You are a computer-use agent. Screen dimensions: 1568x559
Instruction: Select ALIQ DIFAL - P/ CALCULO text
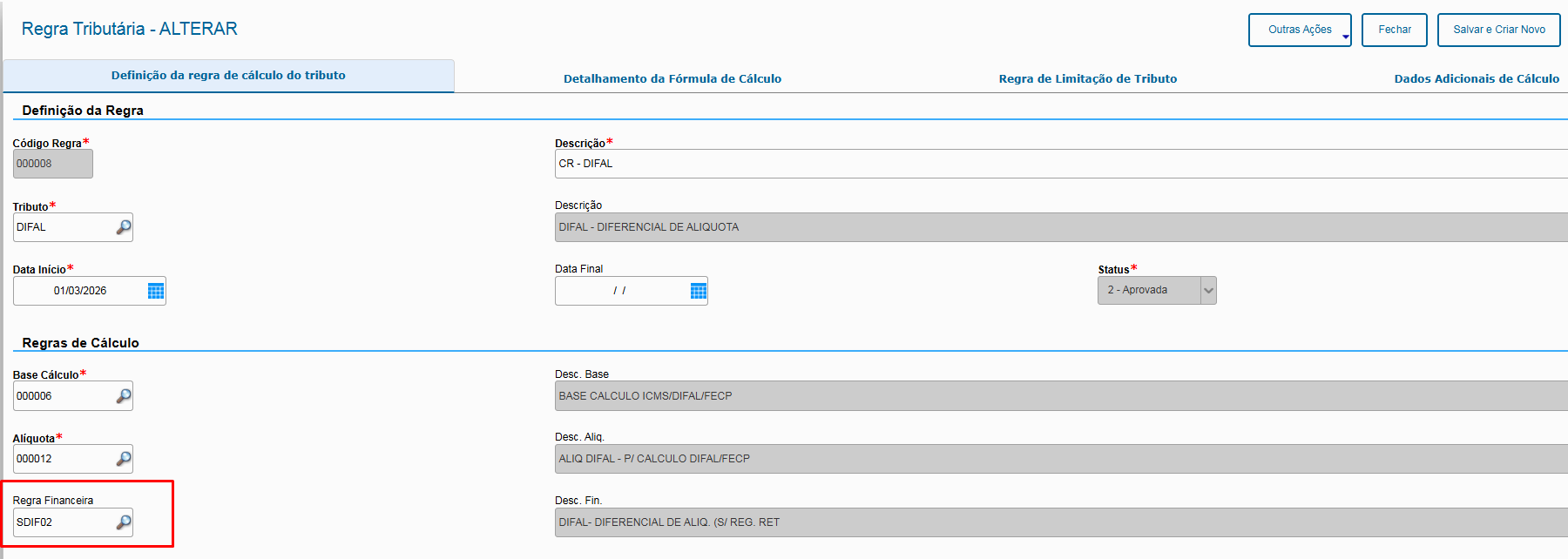(1061, 459)
